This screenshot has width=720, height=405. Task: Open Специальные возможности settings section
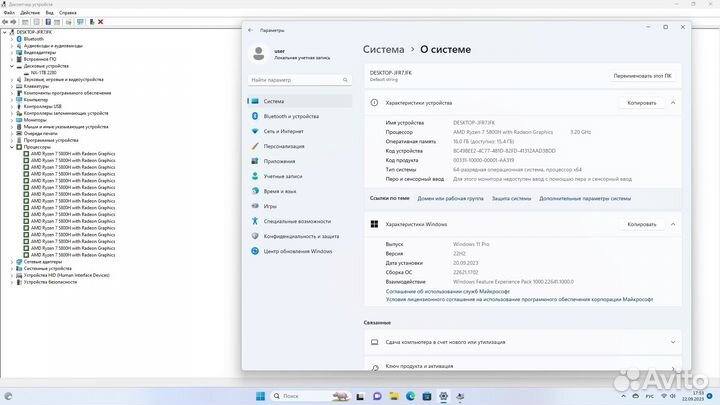tap(299, 221)
